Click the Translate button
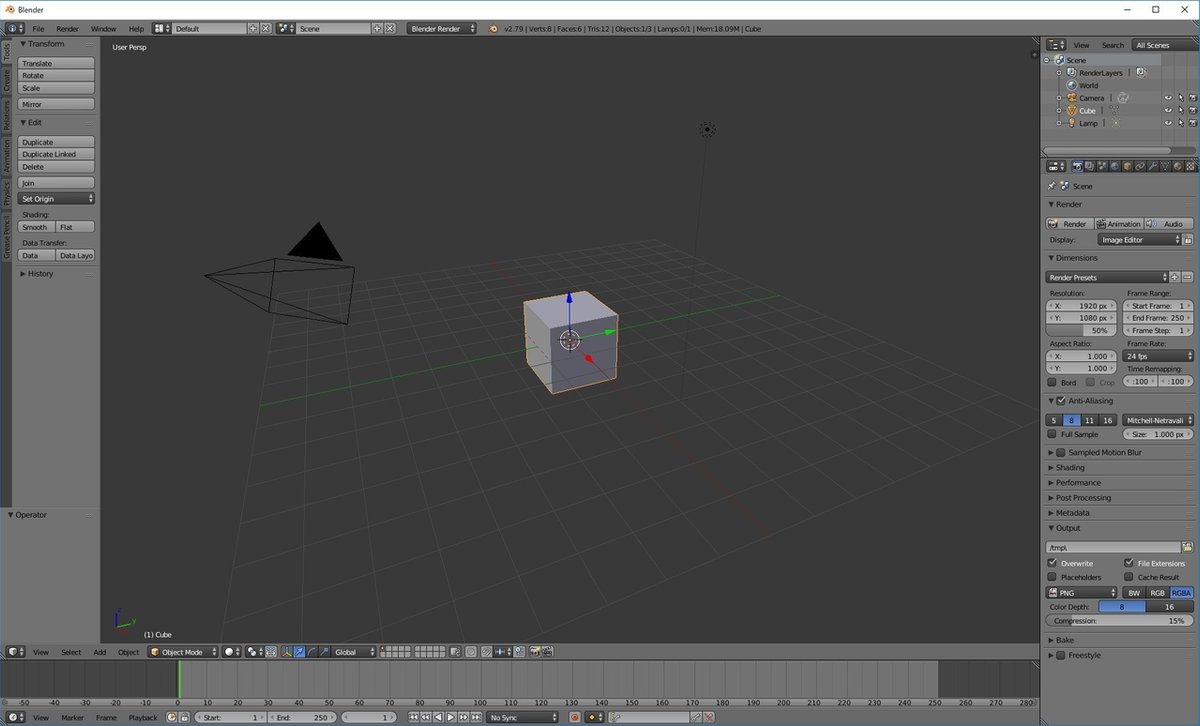 click(56, 63)
